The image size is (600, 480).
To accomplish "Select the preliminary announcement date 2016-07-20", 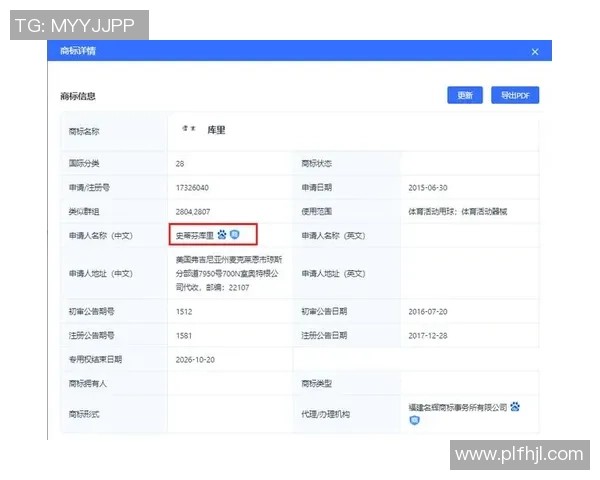I will 428,312.
